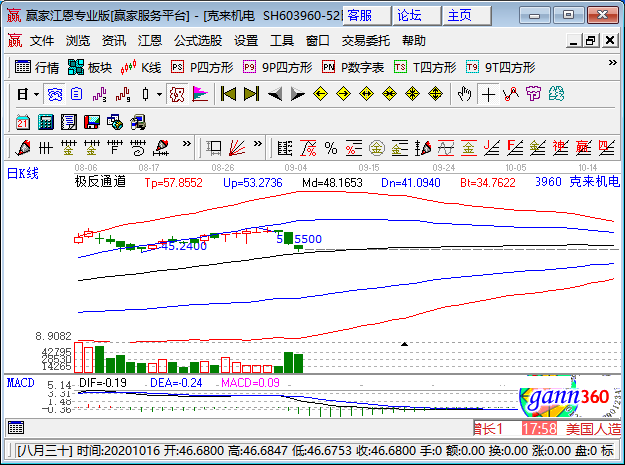This screenshot has height=465, width=625.
Task: Toggle the crosshair cursor tool
Action: (488, 94)
